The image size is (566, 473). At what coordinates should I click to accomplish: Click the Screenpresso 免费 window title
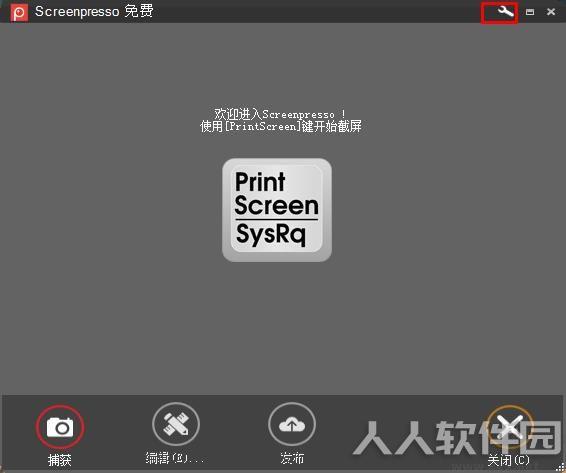click(x=94, y=12)
